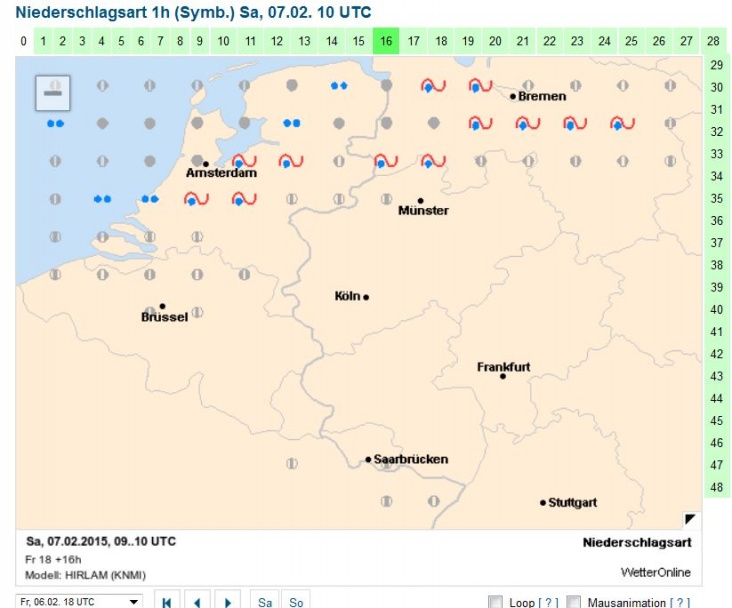Viewport: 732px width, 608px height.
Task: Advance one forecast hour with play arrow
Action: tap(228, 601)
